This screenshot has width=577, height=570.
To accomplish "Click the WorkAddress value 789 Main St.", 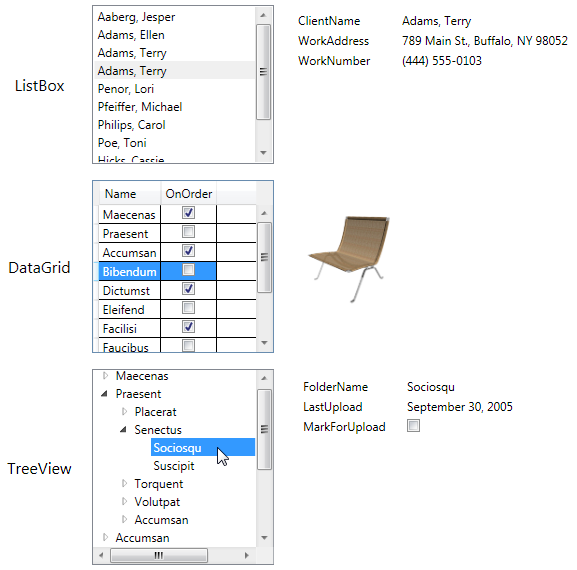I will pyautogui.click(x=485, y=41).
